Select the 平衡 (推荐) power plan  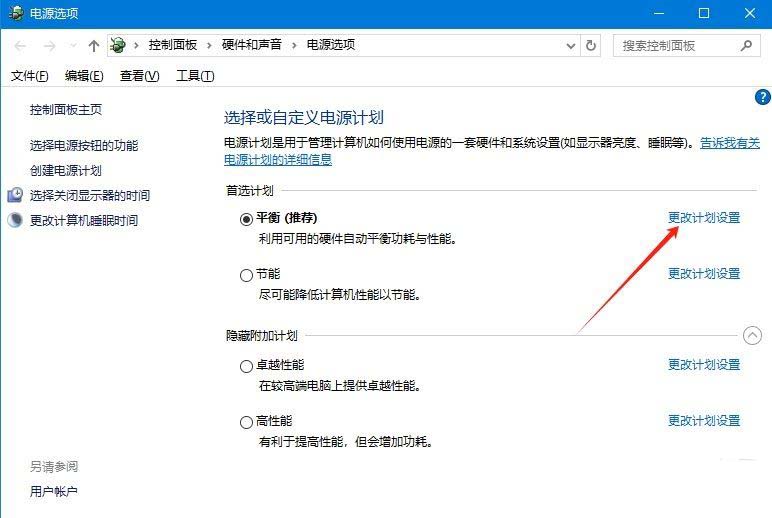246,219
